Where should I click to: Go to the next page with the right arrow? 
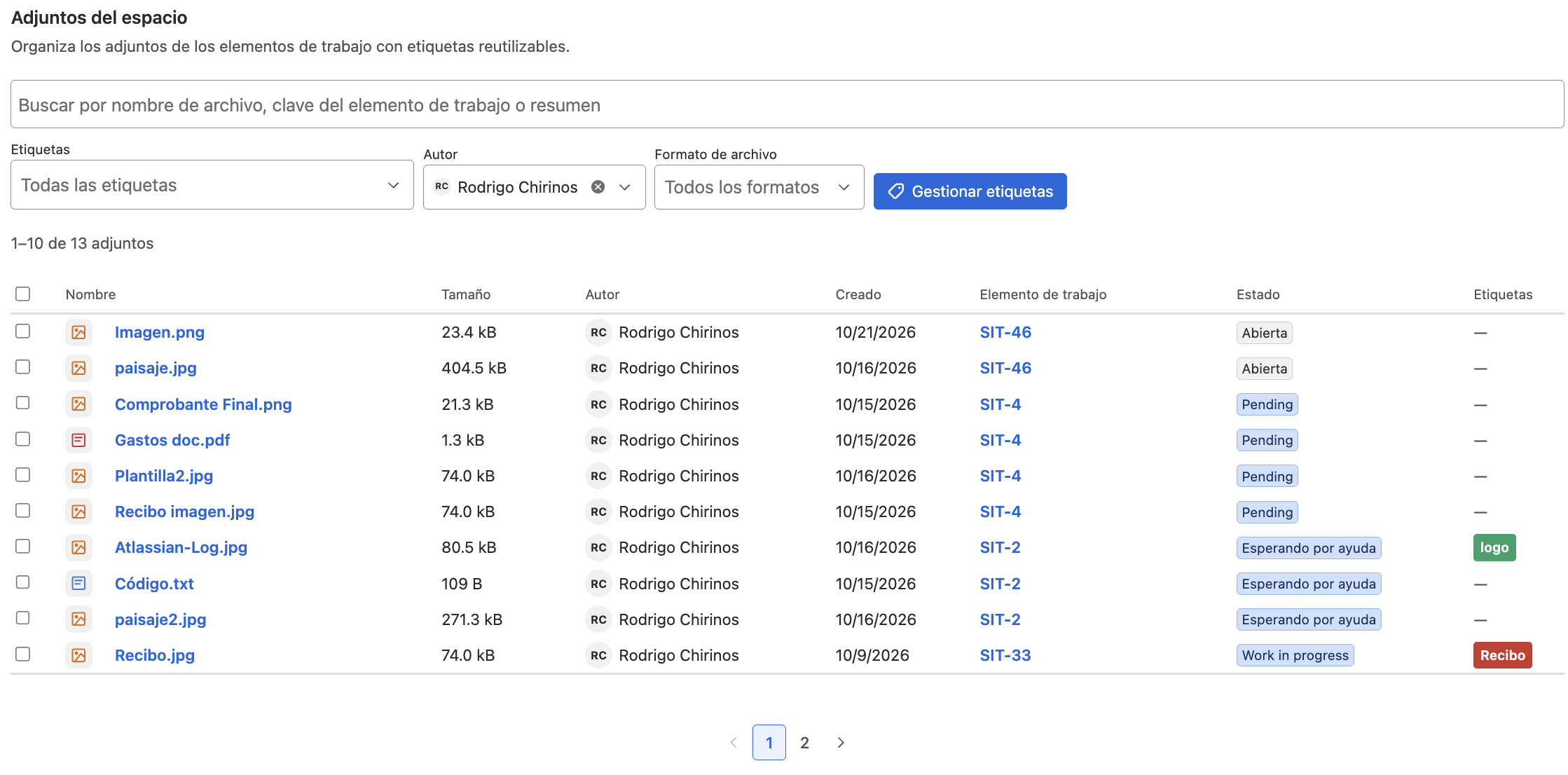(x=841, y=743)
